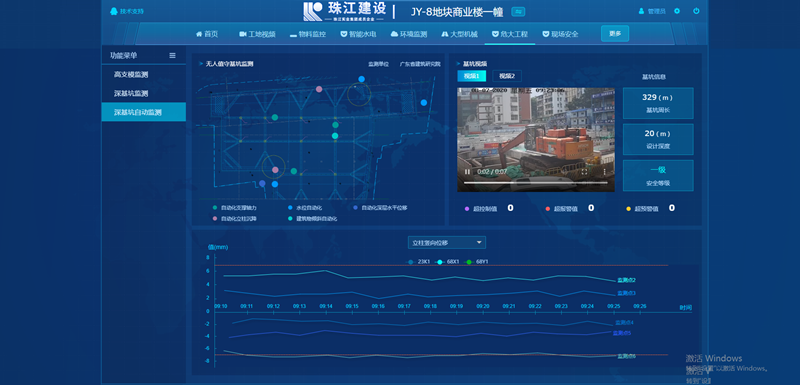This screenshot has height=385, width=800.
Task: Click the purple 超控制值 indicator dot
Action: (467, 209)
